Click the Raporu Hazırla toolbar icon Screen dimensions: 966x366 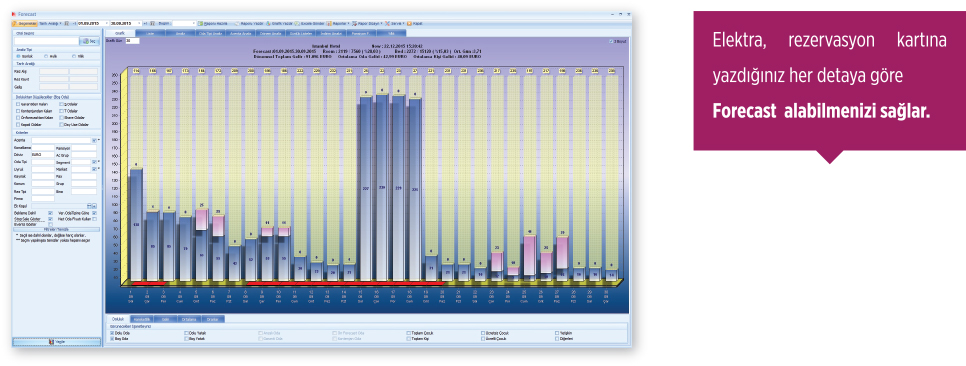(x=201, y=23)
